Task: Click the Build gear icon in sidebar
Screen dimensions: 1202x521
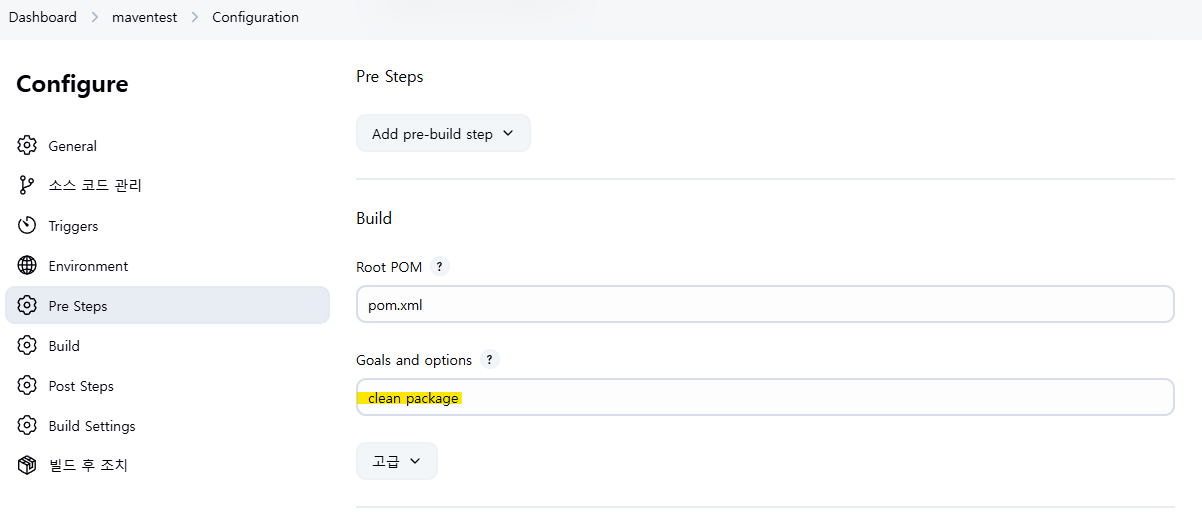Action: (x=27, y=346)
